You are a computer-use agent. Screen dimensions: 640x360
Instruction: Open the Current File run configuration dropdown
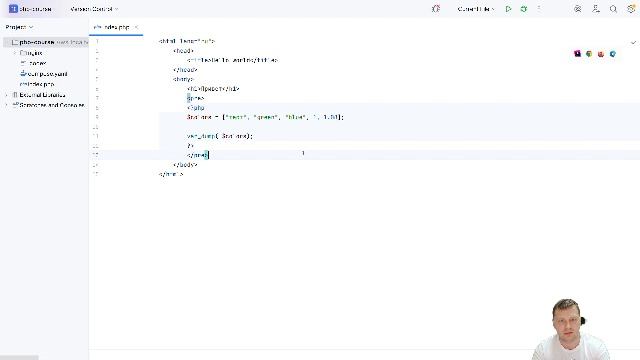pyautogui.click(x=476, y=9)
